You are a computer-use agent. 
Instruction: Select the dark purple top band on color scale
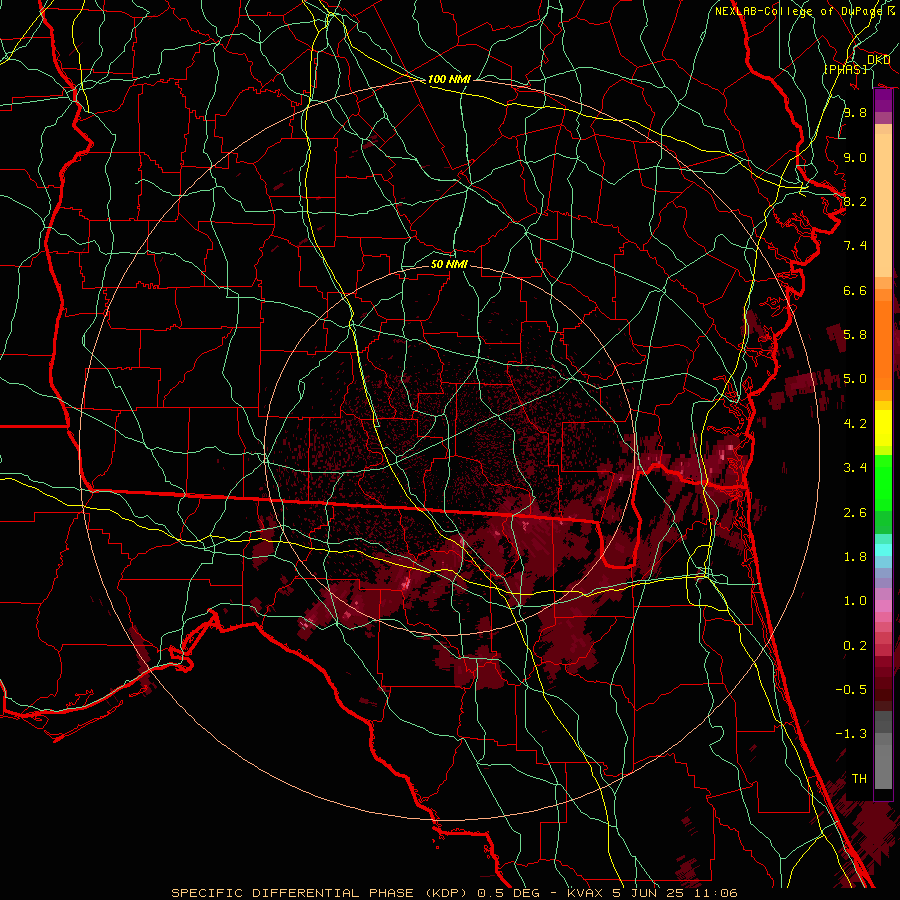click(883, 100)
